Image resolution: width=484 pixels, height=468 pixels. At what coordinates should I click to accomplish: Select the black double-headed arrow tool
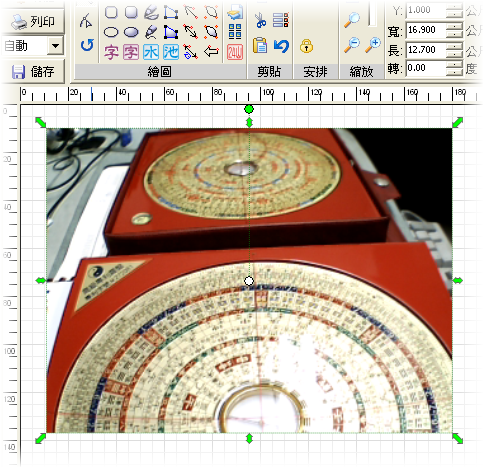coord(191,32)
